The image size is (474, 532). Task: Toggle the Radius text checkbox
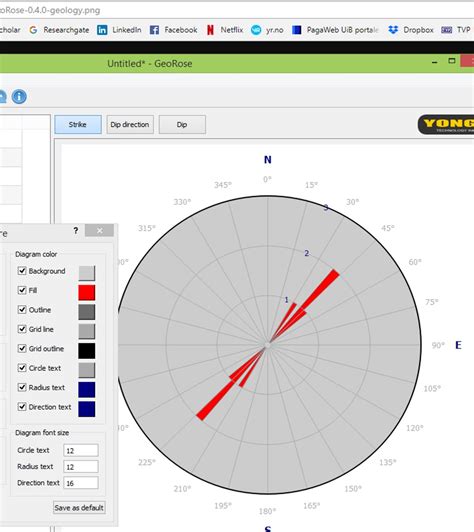[x=22, y=387]
